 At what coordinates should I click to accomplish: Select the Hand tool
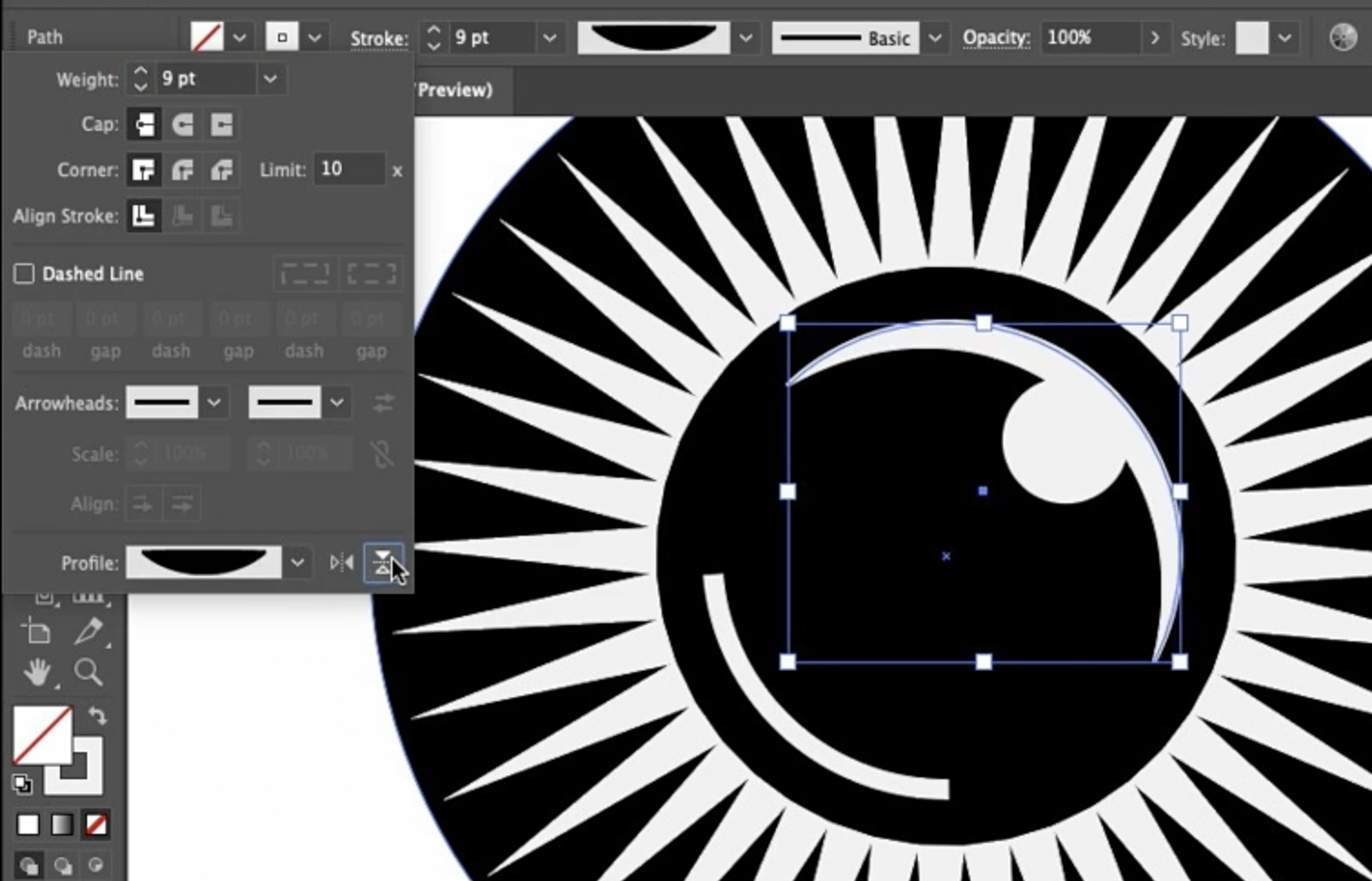coord(37,672)
